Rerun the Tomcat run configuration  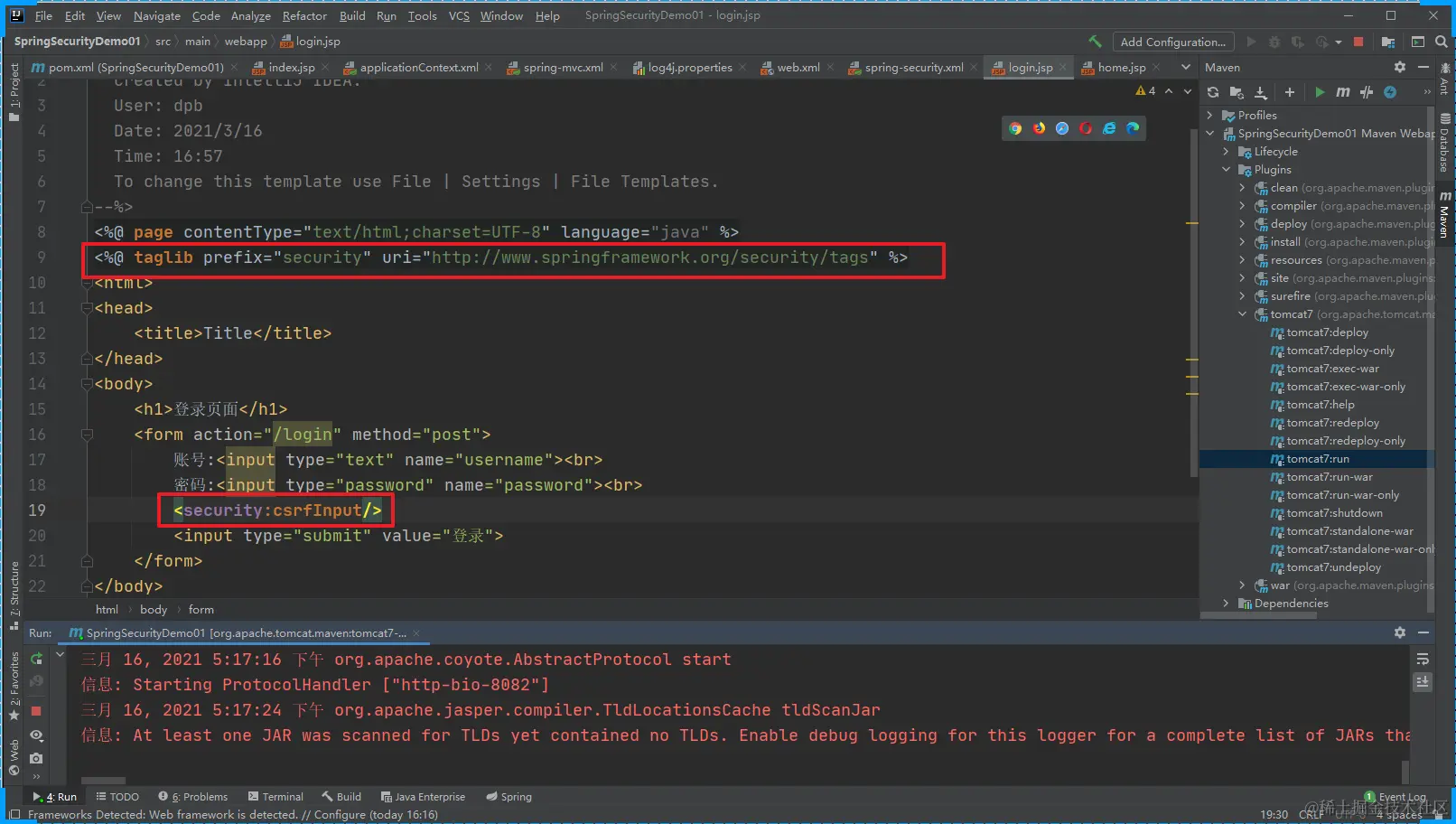(37, 659)
